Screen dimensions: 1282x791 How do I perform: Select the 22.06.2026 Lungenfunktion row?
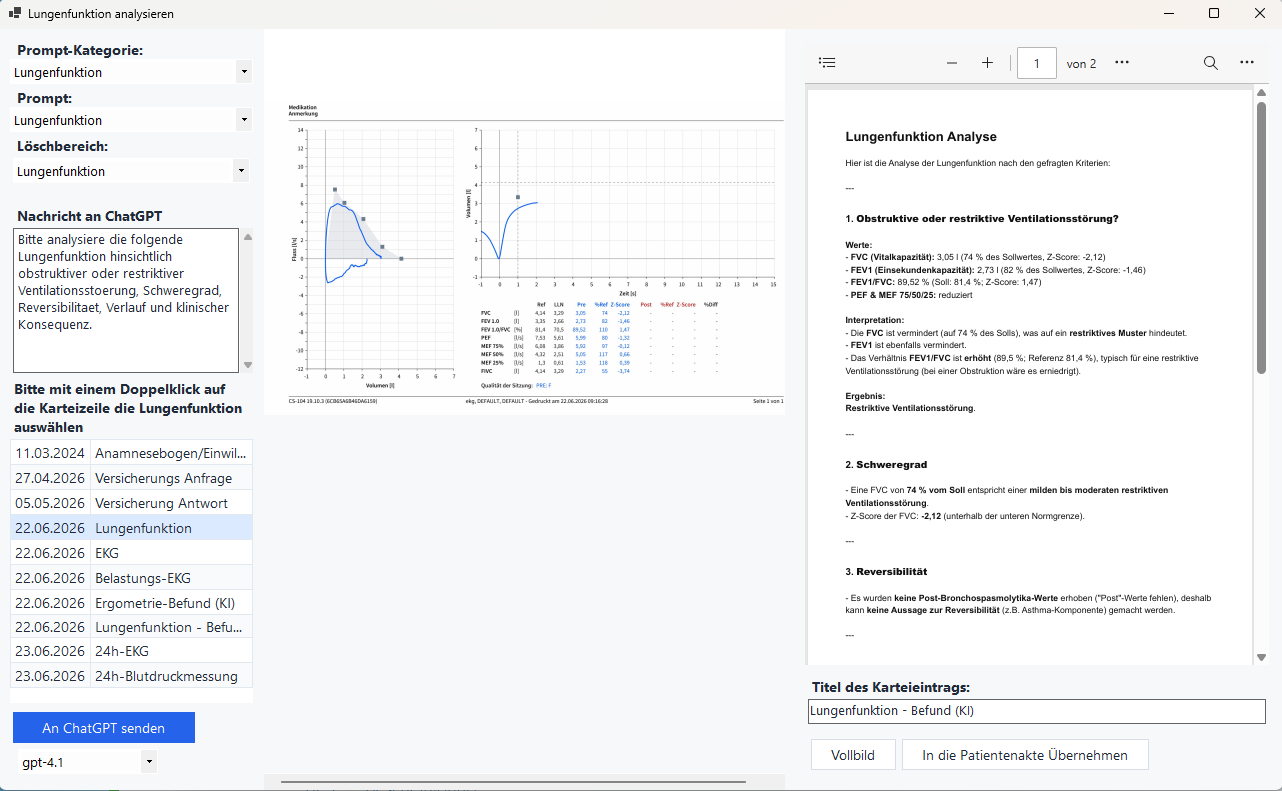pos(131,528)
